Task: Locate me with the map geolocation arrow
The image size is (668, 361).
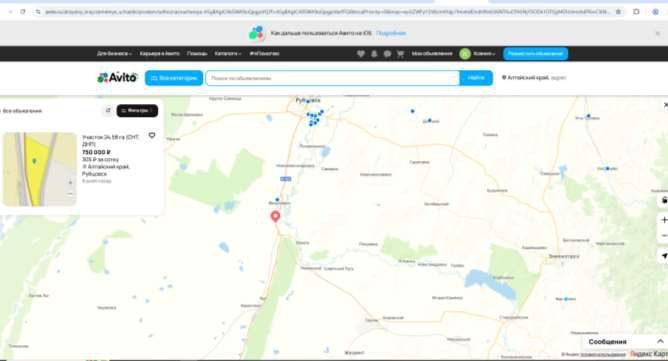Action: [663, 256]
